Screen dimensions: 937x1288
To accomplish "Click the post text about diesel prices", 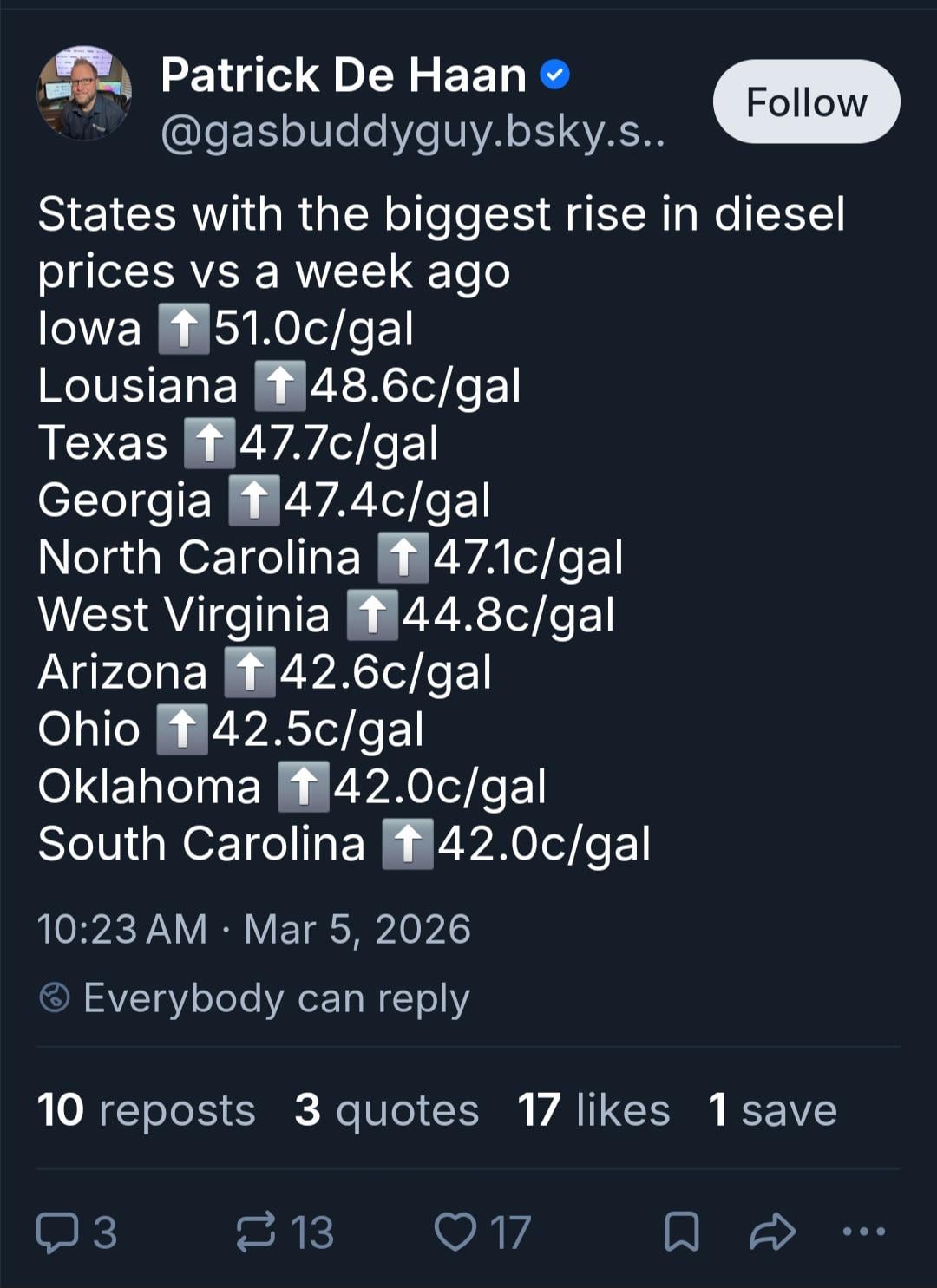I will coord(441,242).
